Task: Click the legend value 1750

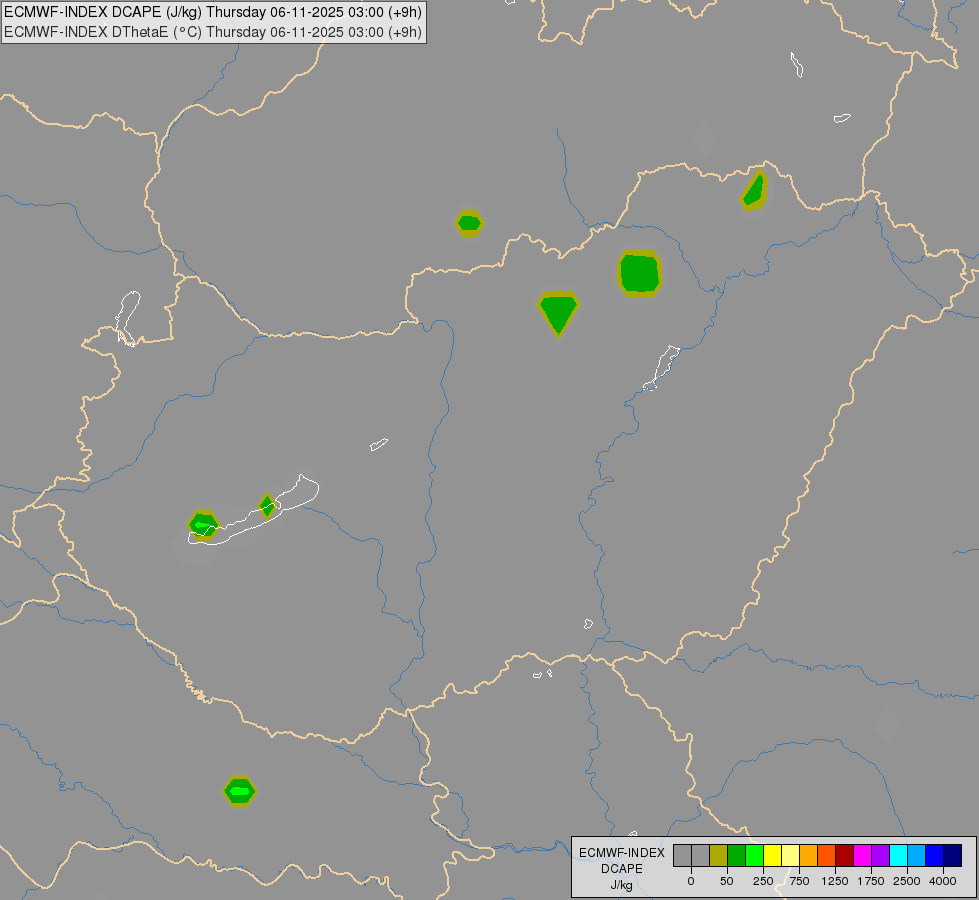Action: 871,881
